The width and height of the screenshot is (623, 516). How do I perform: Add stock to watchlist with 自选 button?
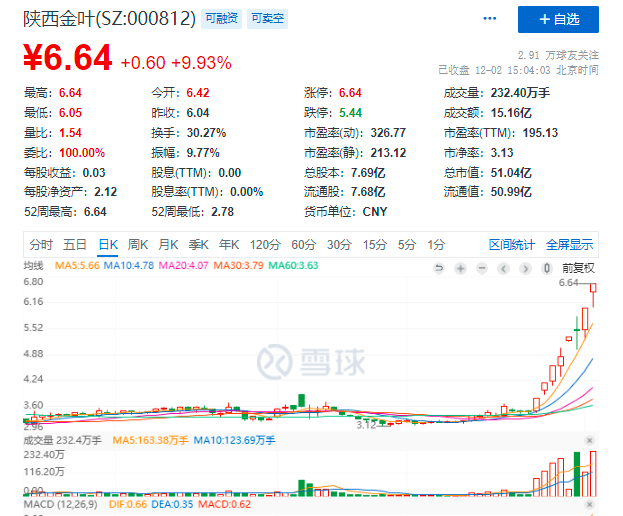tap(558, 19)
